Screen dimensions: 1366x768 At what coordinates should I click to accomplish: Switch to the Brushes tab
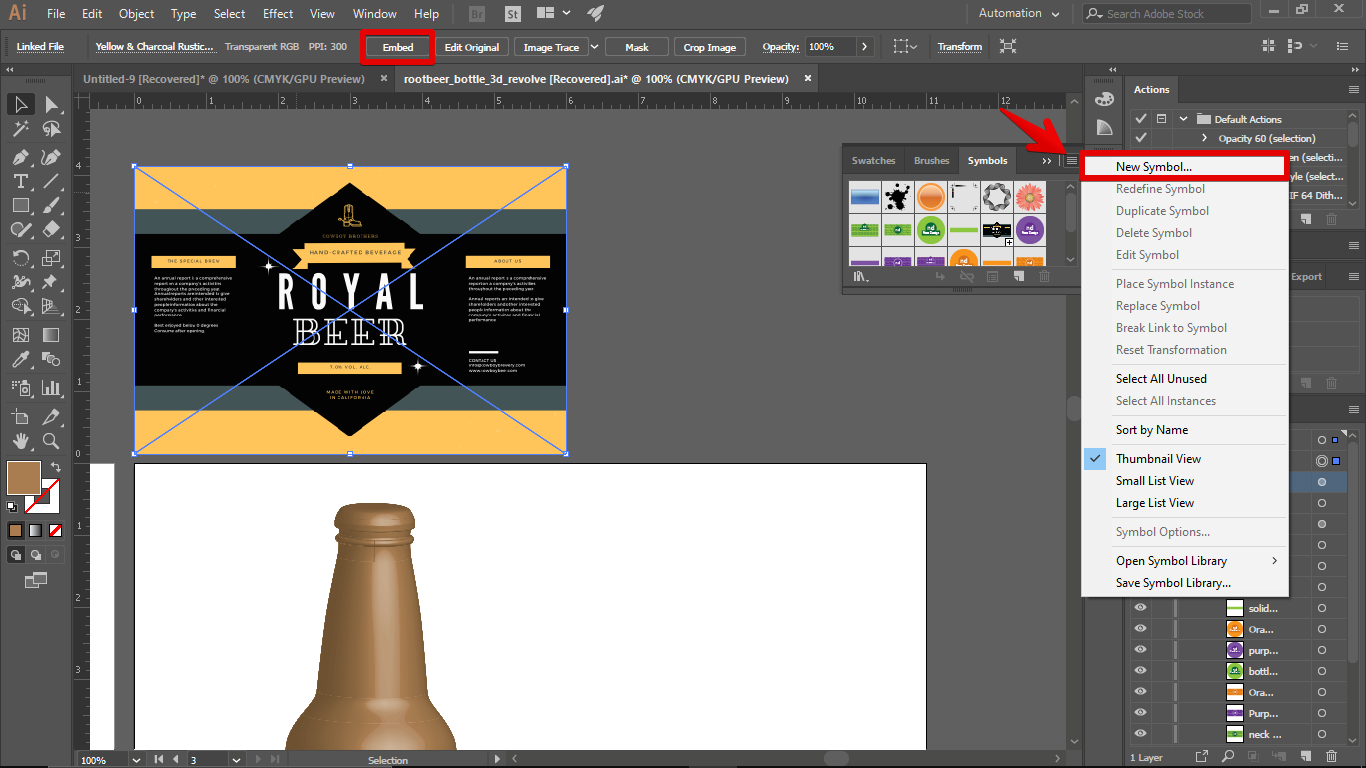[x=931, y=161]
